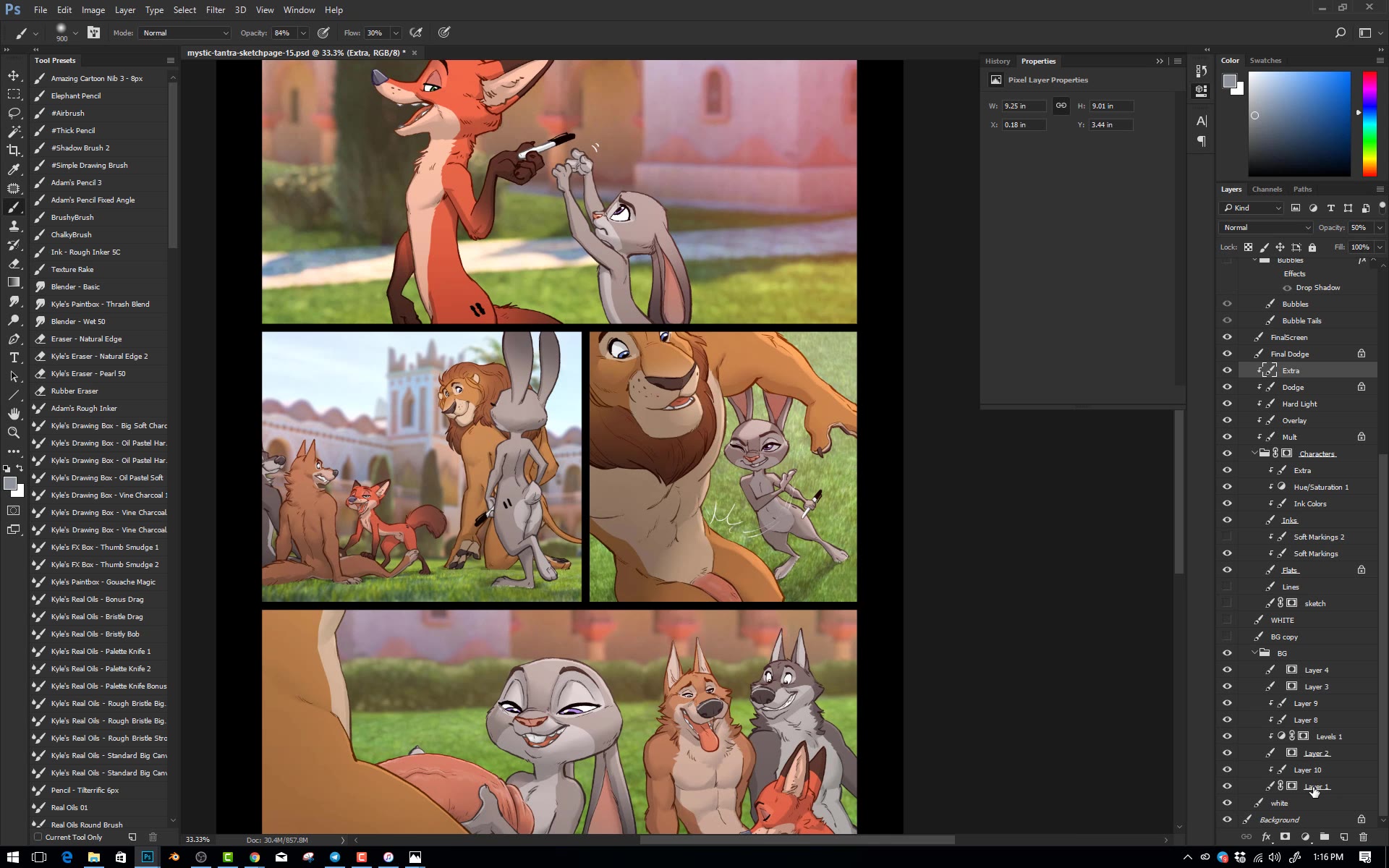Open the Window menu

tap(299, 10)
